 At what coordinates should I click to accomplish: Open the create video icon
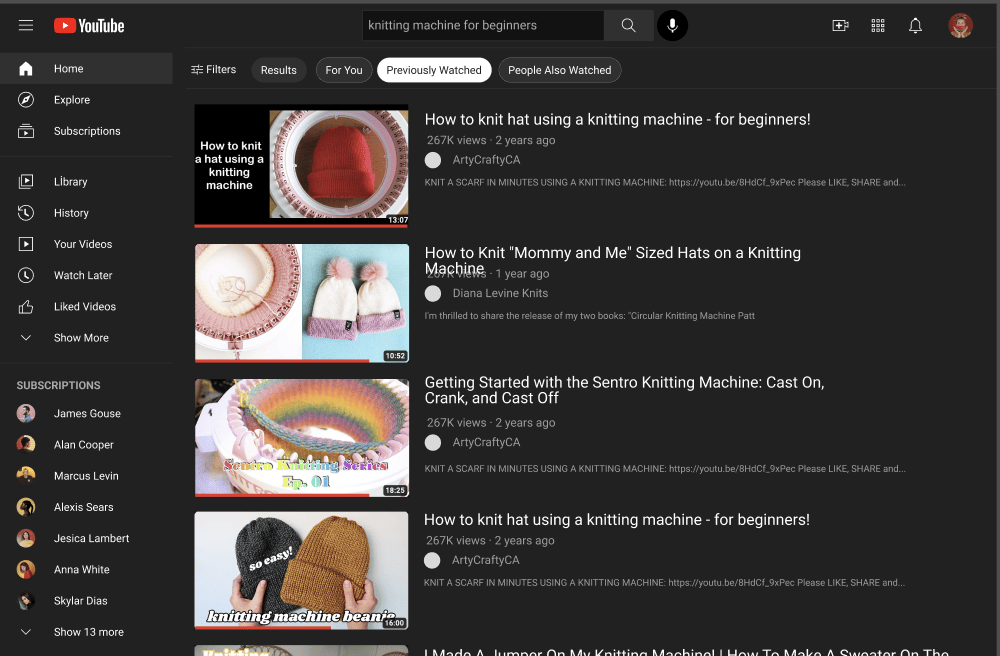841,26
